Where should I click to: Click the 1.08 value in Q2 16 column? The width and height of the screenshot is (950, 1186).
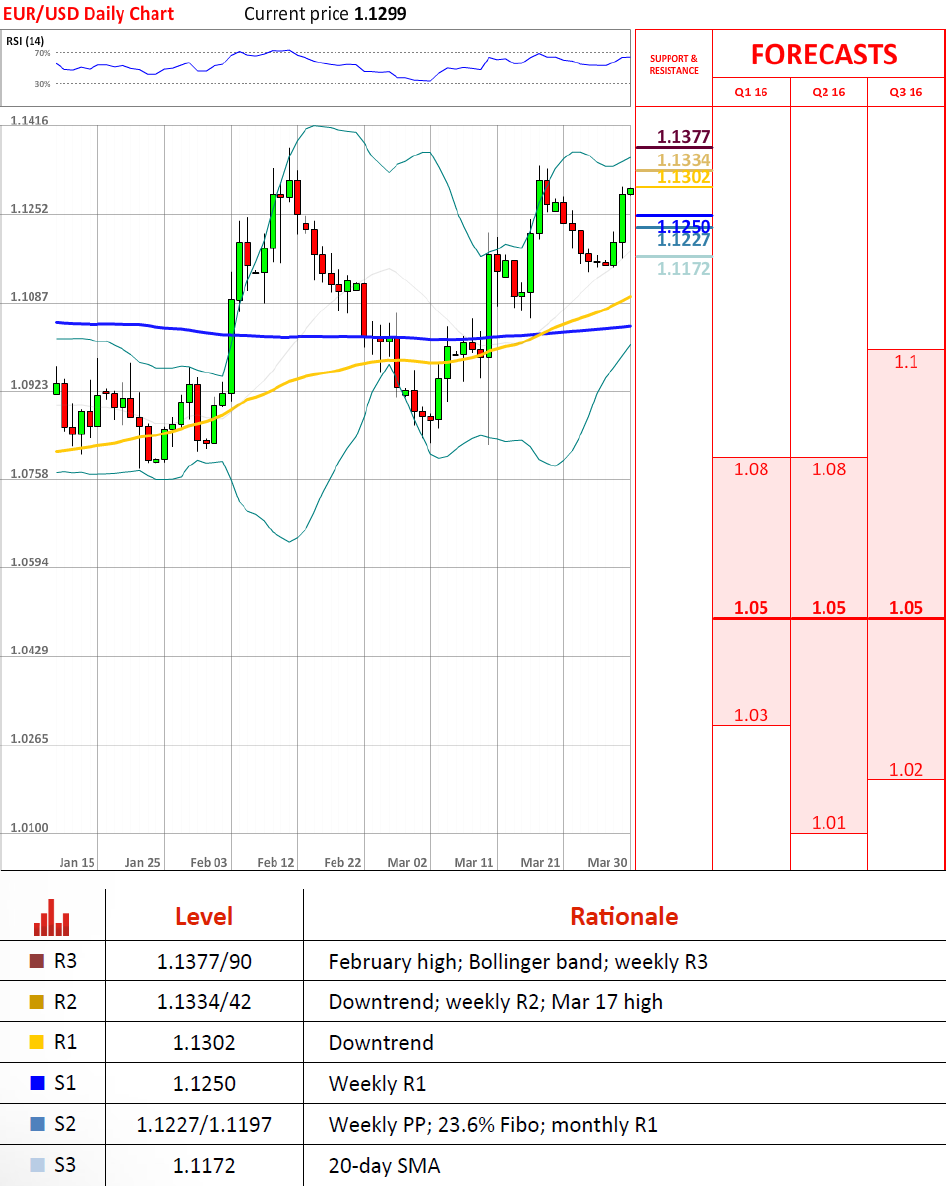(x=829, y=469)
